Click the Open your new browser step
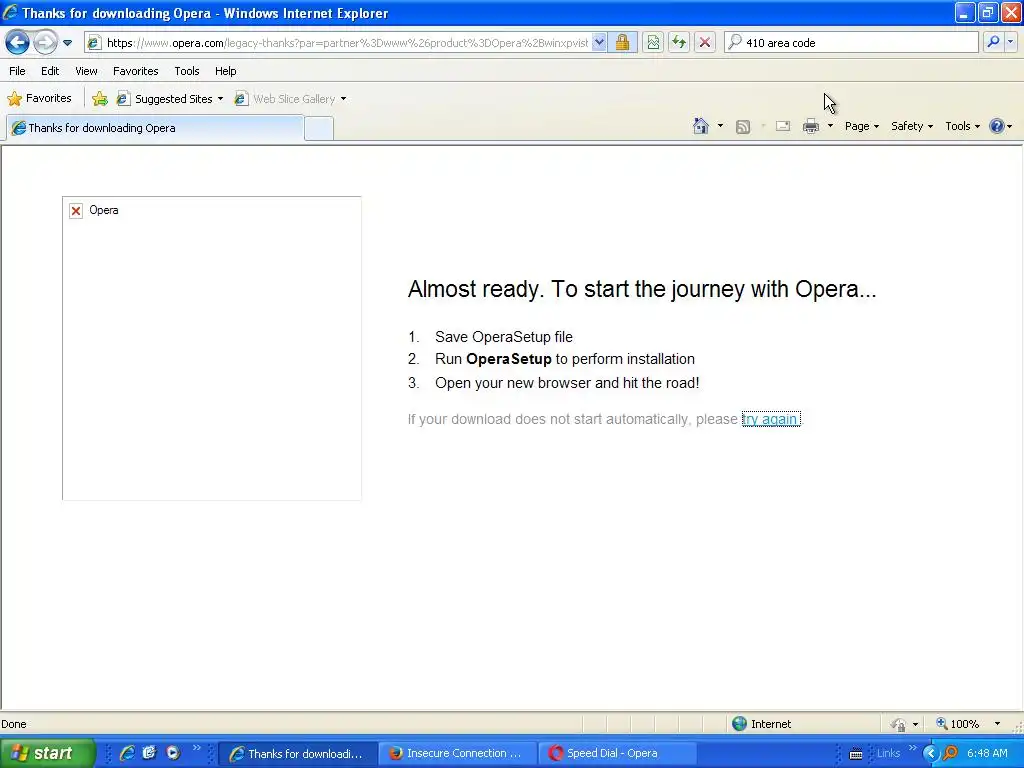1024x768 pixels. (567, 383)
